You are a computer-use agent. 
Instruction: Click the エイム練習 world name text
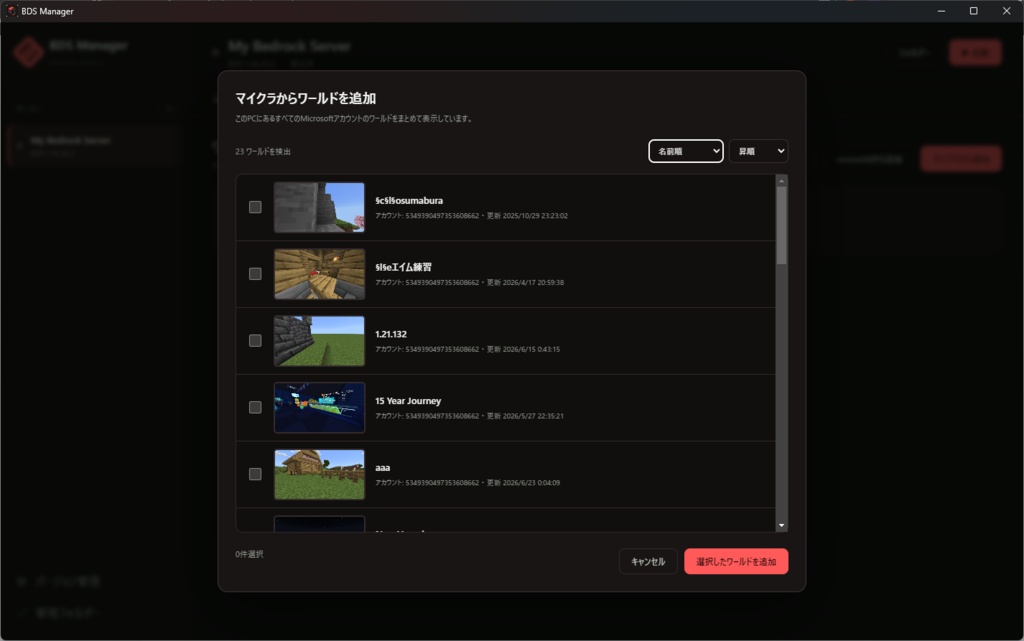click(x=403, y=267)
